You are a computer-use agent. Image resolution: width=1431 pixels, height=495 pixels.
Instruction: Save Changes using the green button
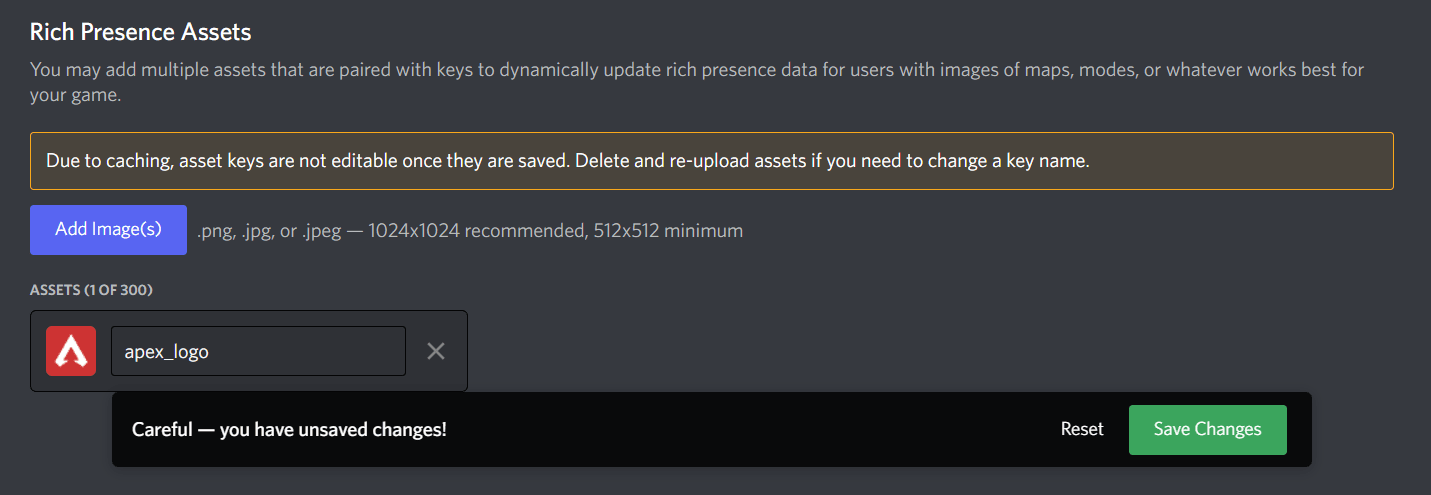click(1208, 430)
